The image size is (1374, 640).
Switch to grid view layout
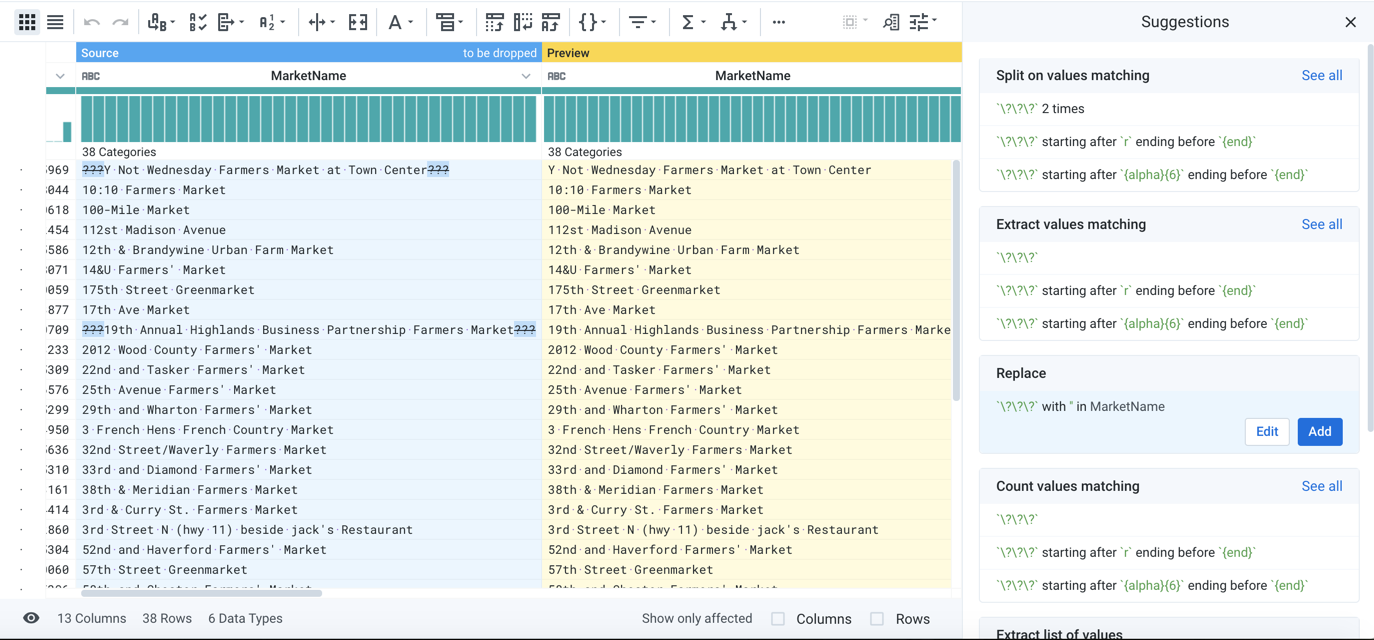[x=27, y=21]
